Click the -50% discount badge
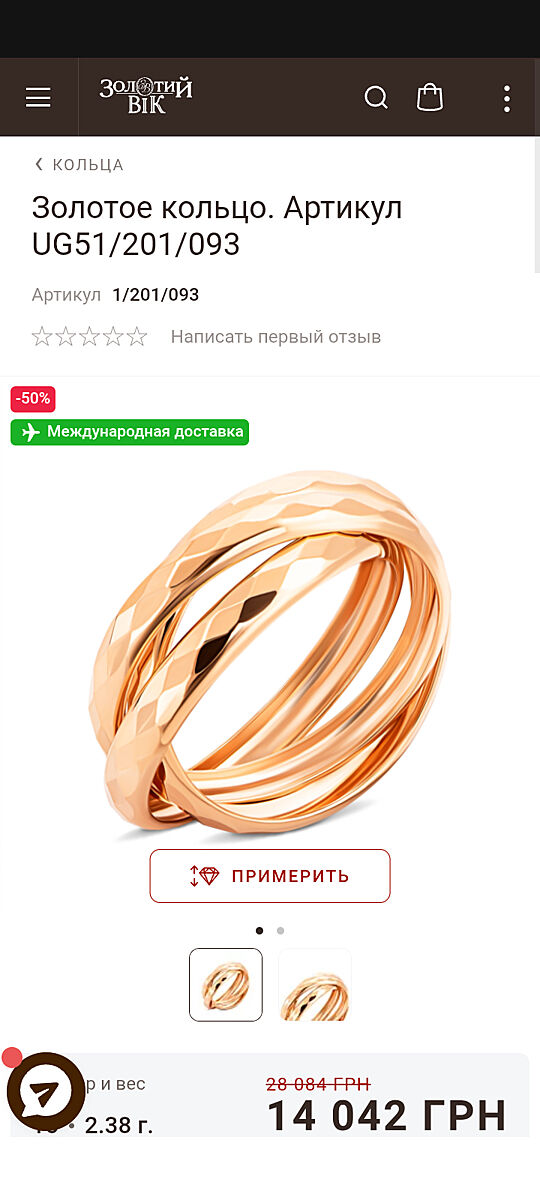Image resolution: width=540 pixels, height=1200 pixels. point(33,398)
